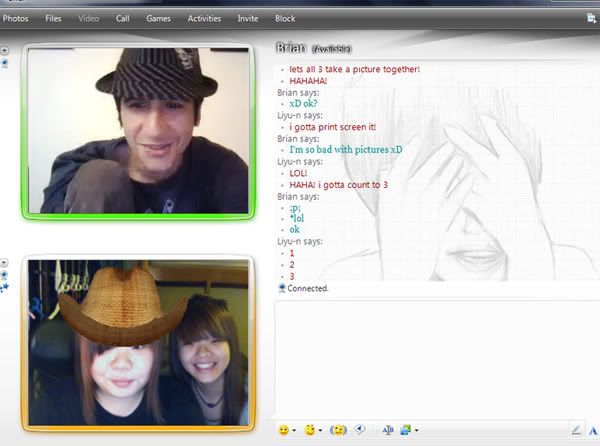
Task: Open the Games menu
Action: tap(158, 18)
